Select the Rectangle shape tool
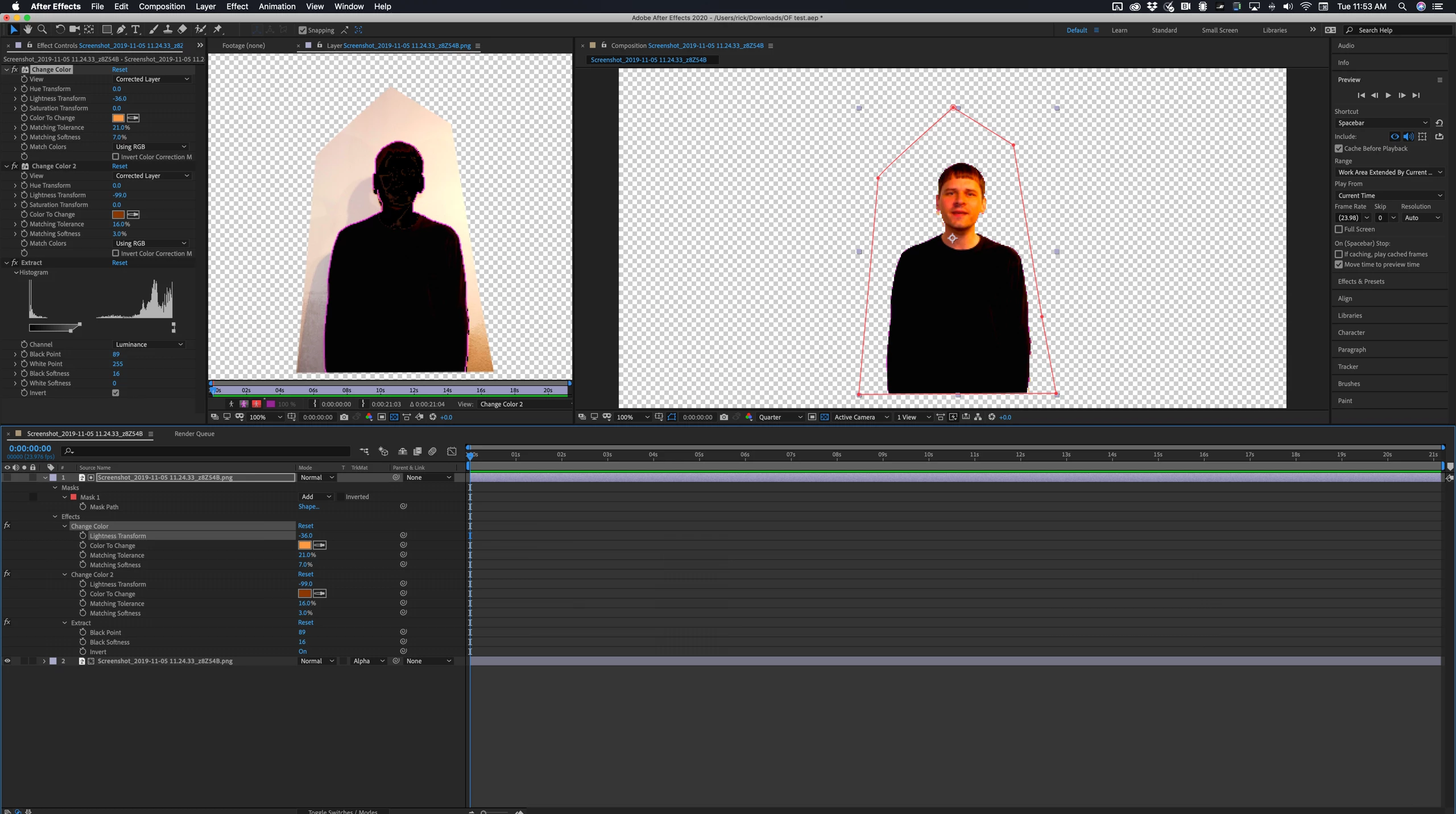Viewport: 1456px width, 814px height. [106, 30]
